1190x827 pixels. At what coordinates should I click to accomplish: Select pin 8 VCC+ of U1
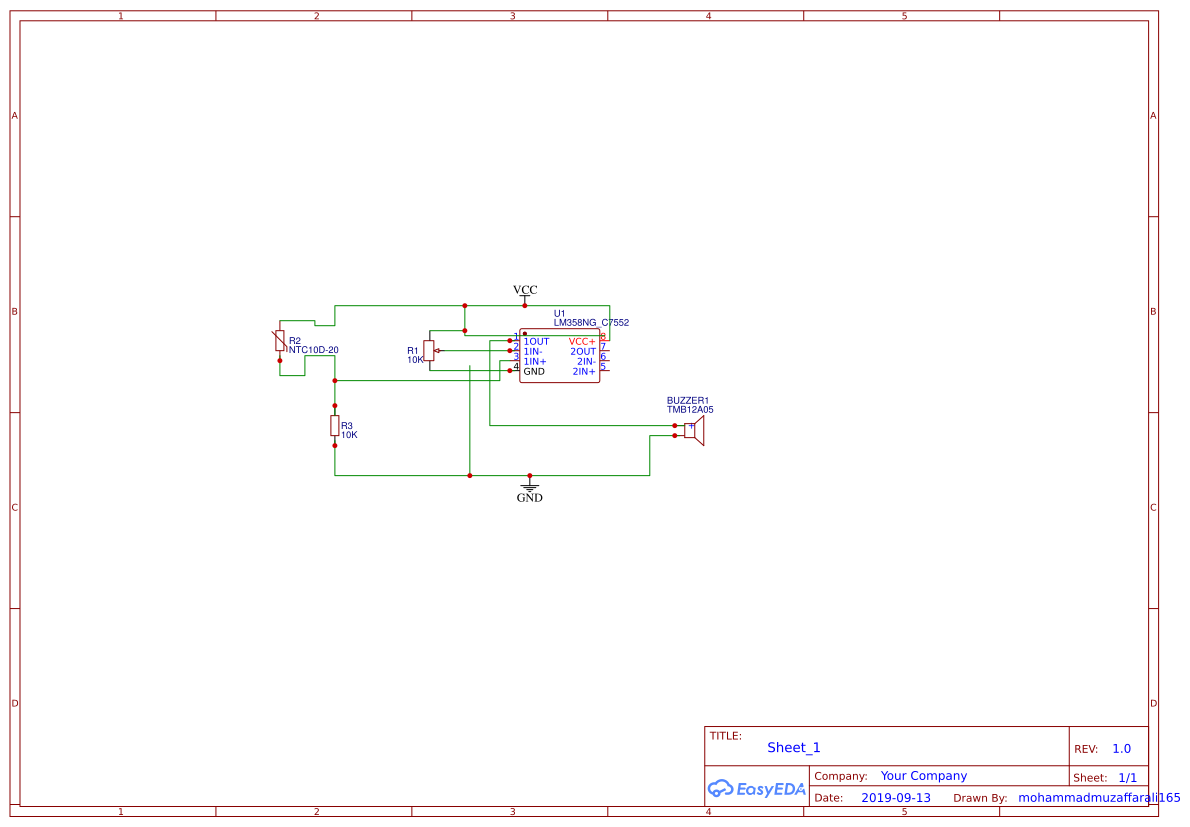click(603, 339)
